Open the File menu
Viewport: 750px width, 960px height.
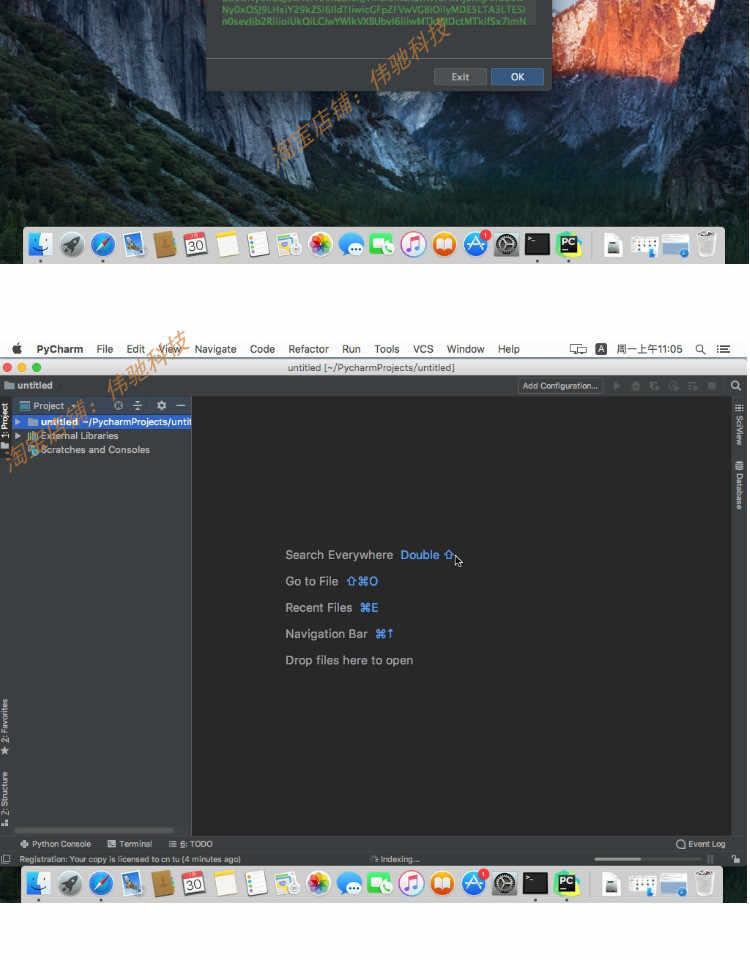click(x=105, y=349)
